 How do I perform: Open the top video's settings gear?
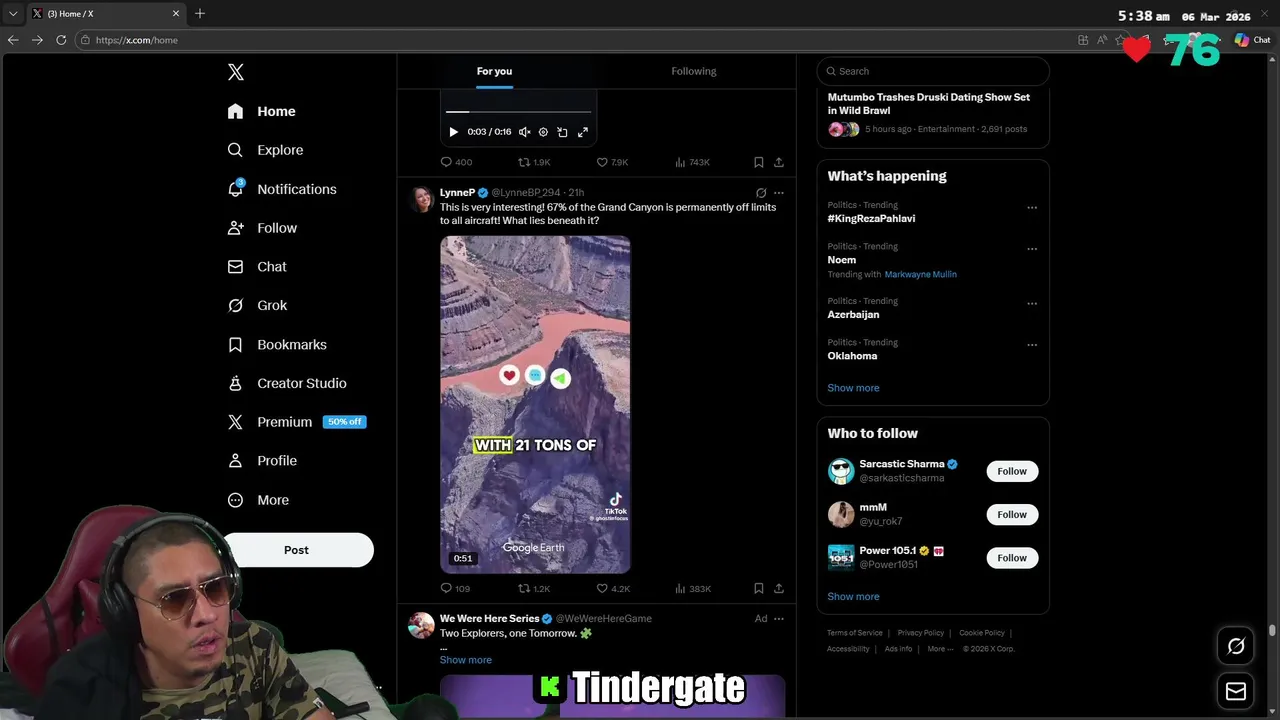[543, 132]
